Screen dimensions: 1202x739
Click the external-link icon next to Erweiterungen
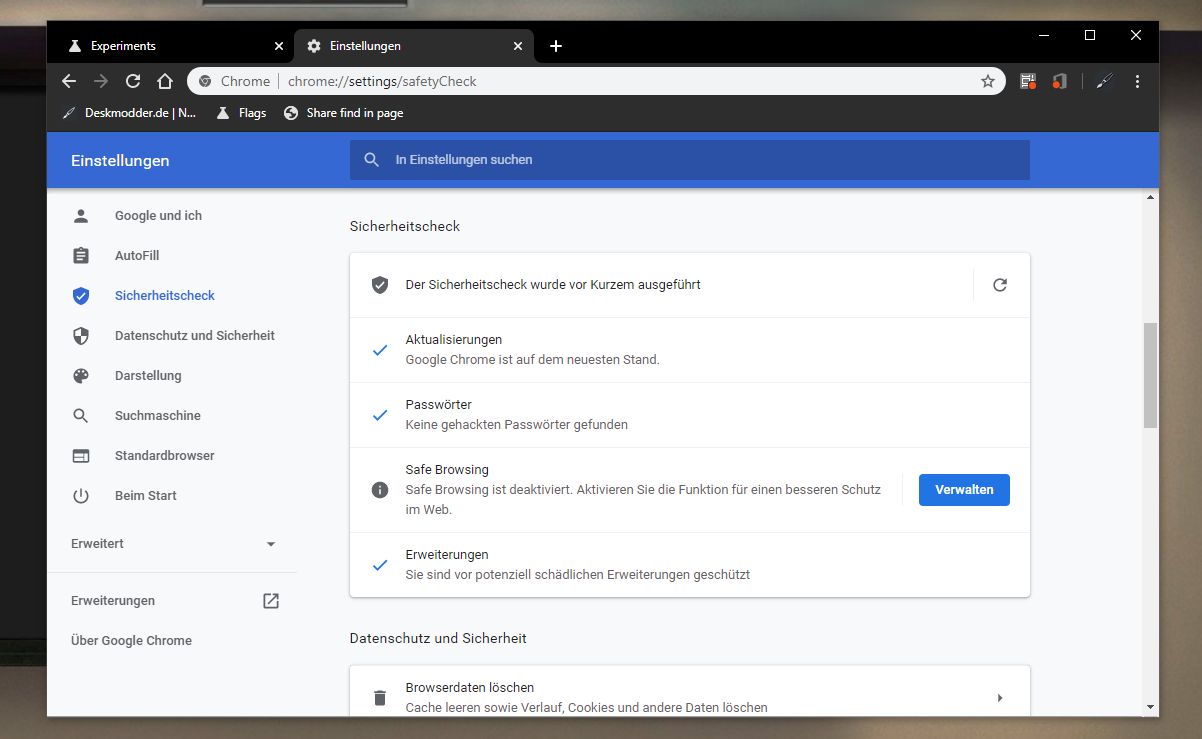[271, 601]
